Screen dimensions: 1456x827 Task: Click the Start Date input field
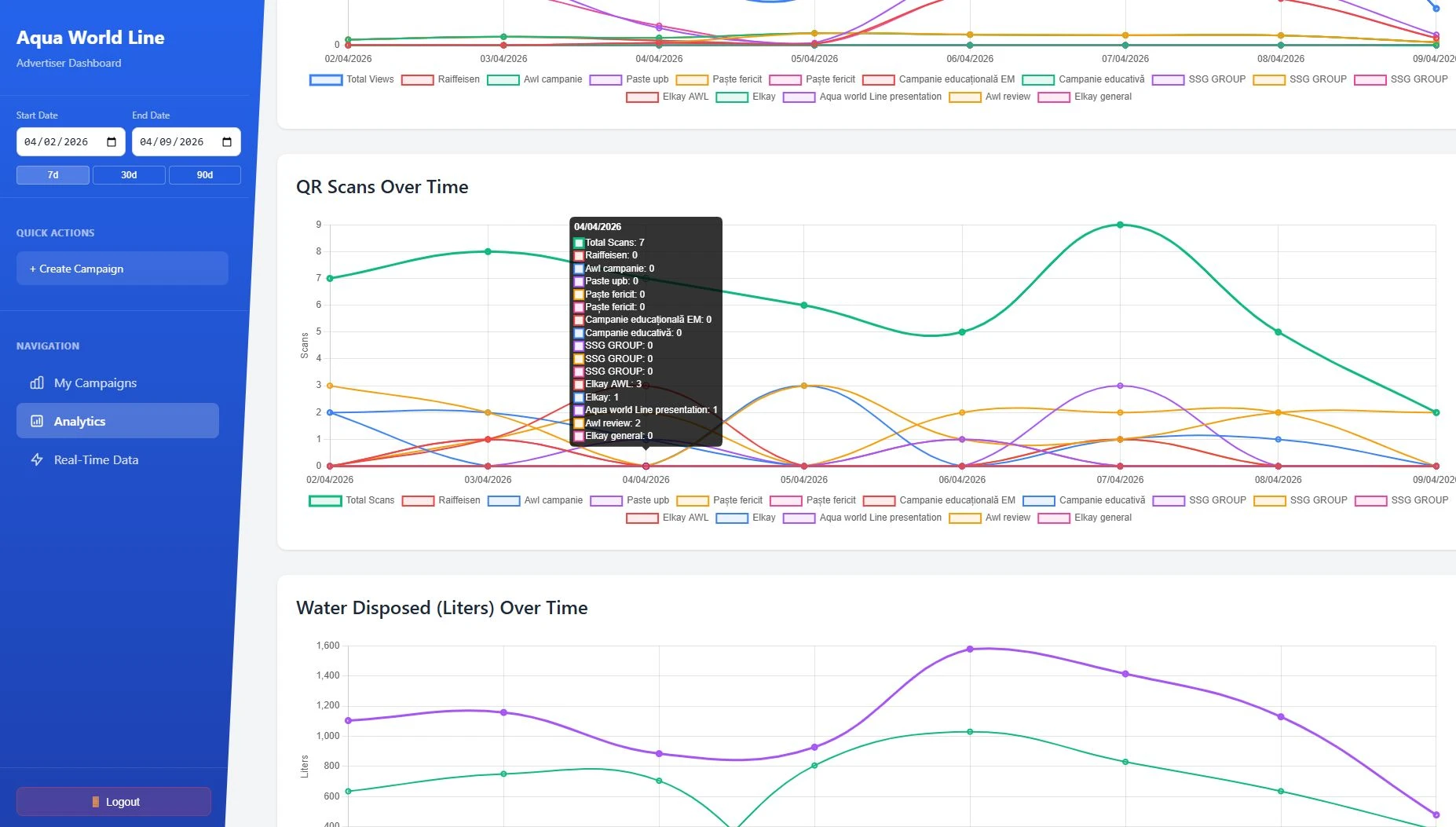point(59,142)
